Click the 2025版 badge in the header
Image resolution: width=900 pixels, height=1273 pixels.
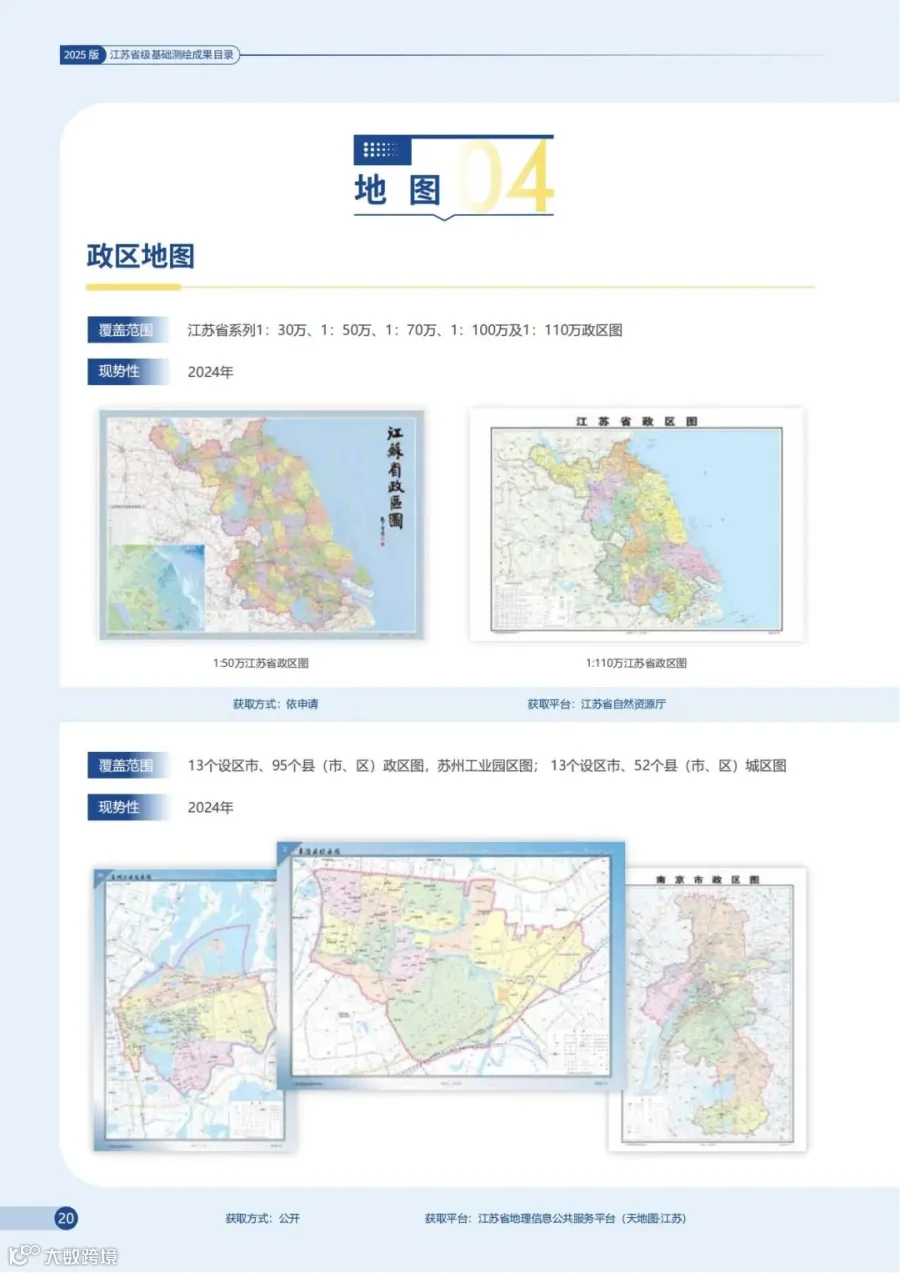click(82, 55)
